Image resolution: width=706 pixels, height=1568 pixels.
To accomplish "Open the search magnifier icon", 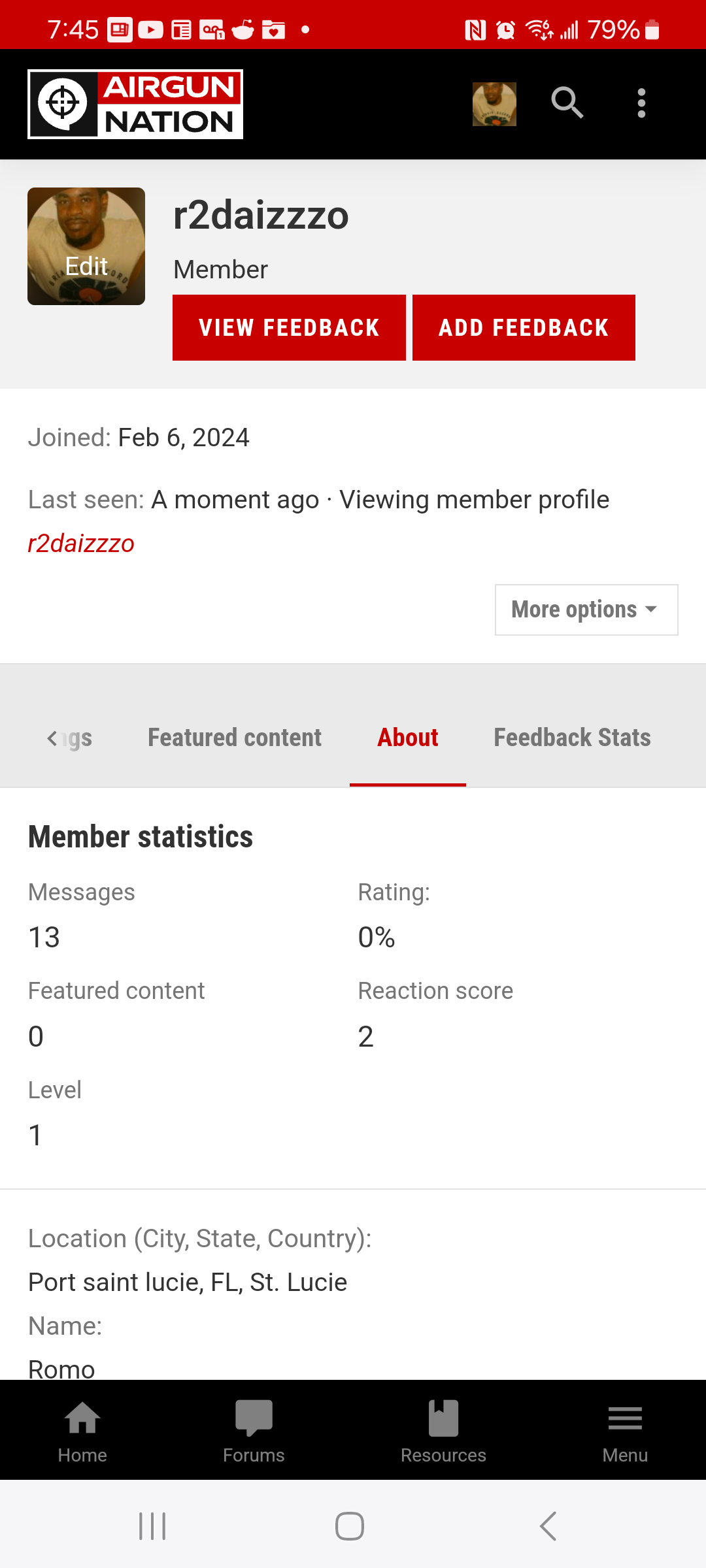I will (567, 103).
